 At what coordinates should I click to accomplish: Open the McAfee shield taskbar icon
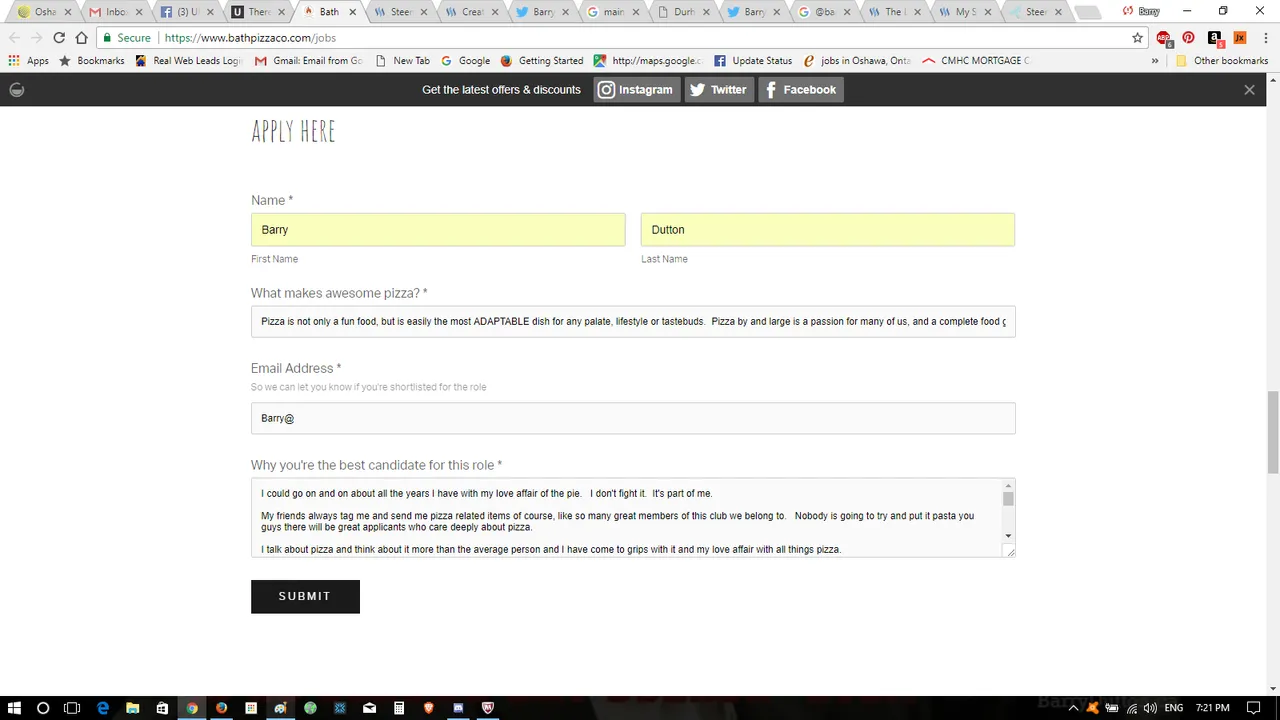coord(488,708)
